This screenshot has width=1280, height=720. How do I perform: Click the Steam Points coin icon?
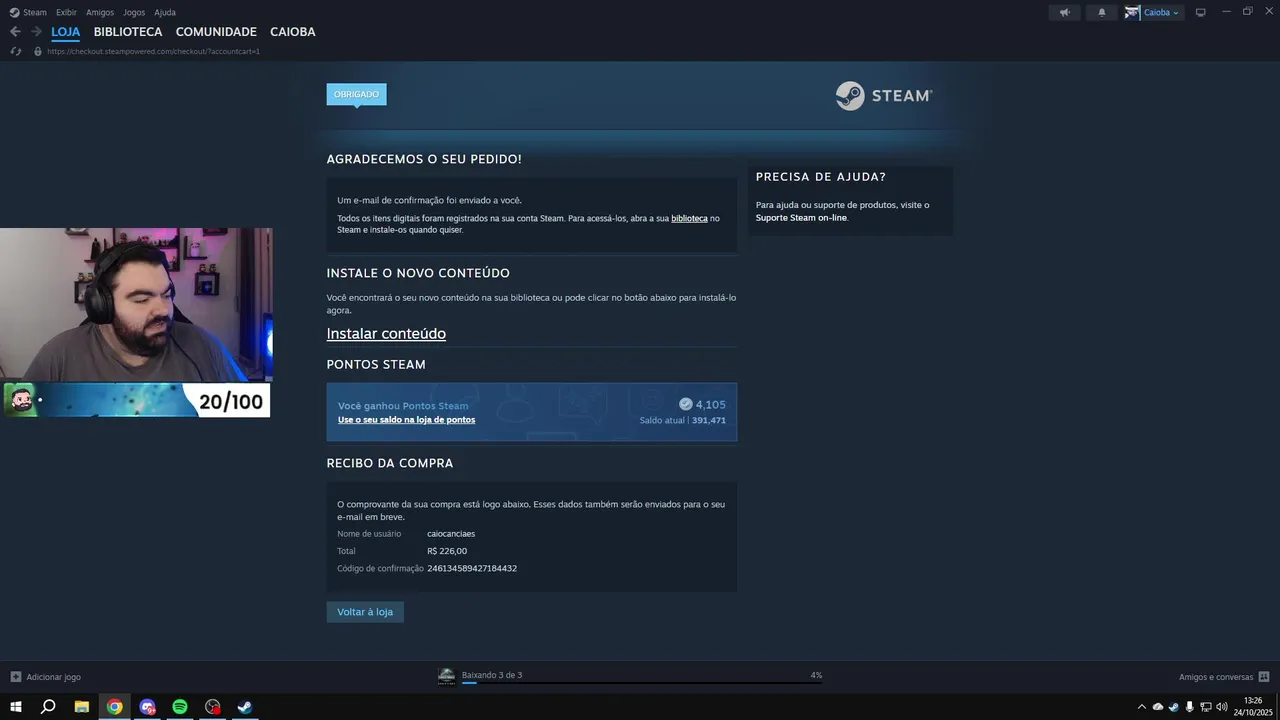click(x=685, y=404)
